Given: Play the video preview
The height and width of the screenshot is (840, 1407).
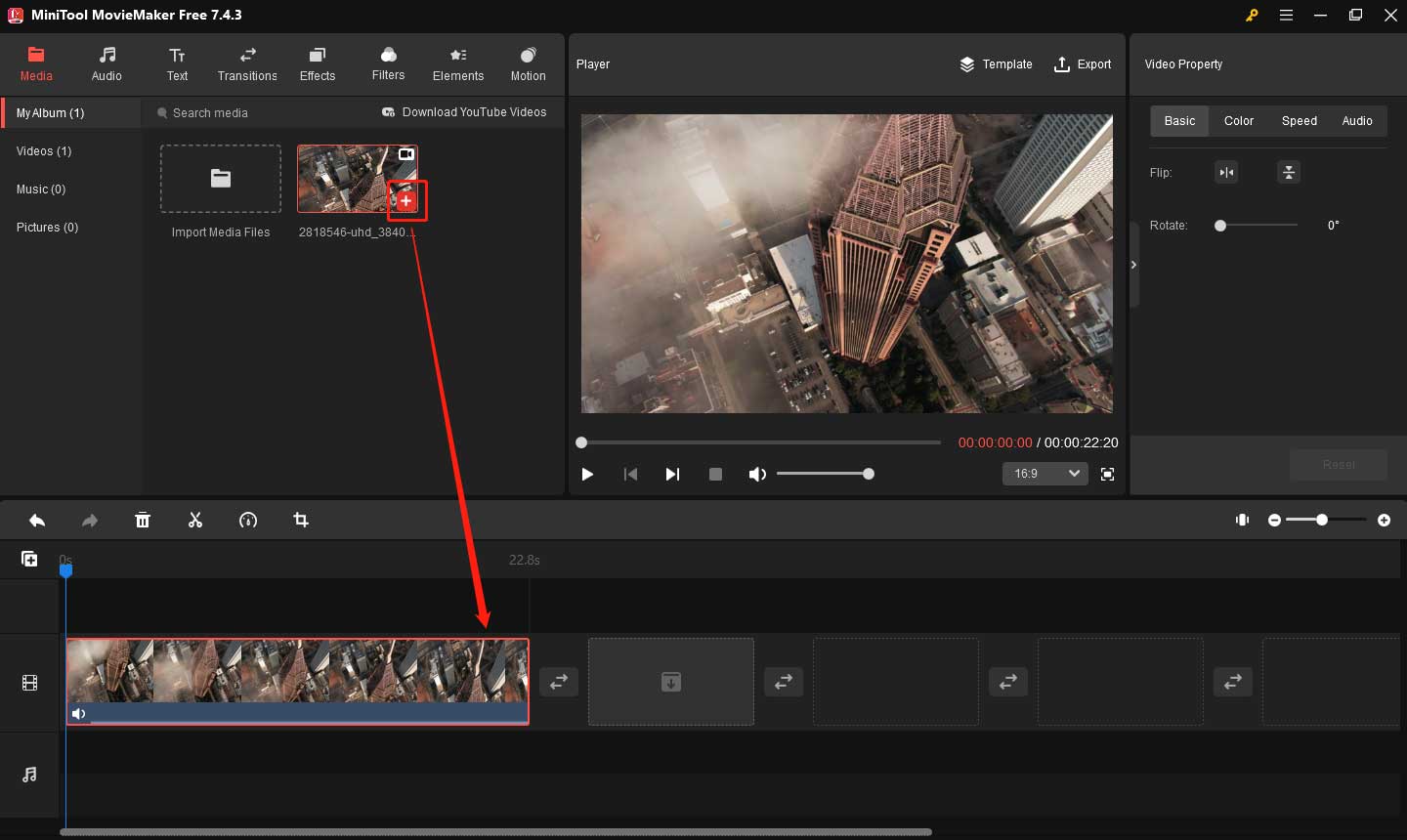Looking at the screenshot, I should click(x=587, y=474).
